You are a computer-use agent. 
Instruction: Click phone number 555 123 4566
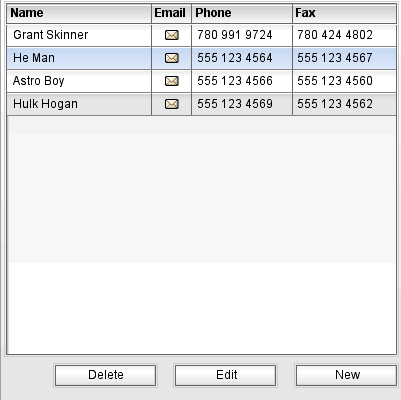coord(235,81)
